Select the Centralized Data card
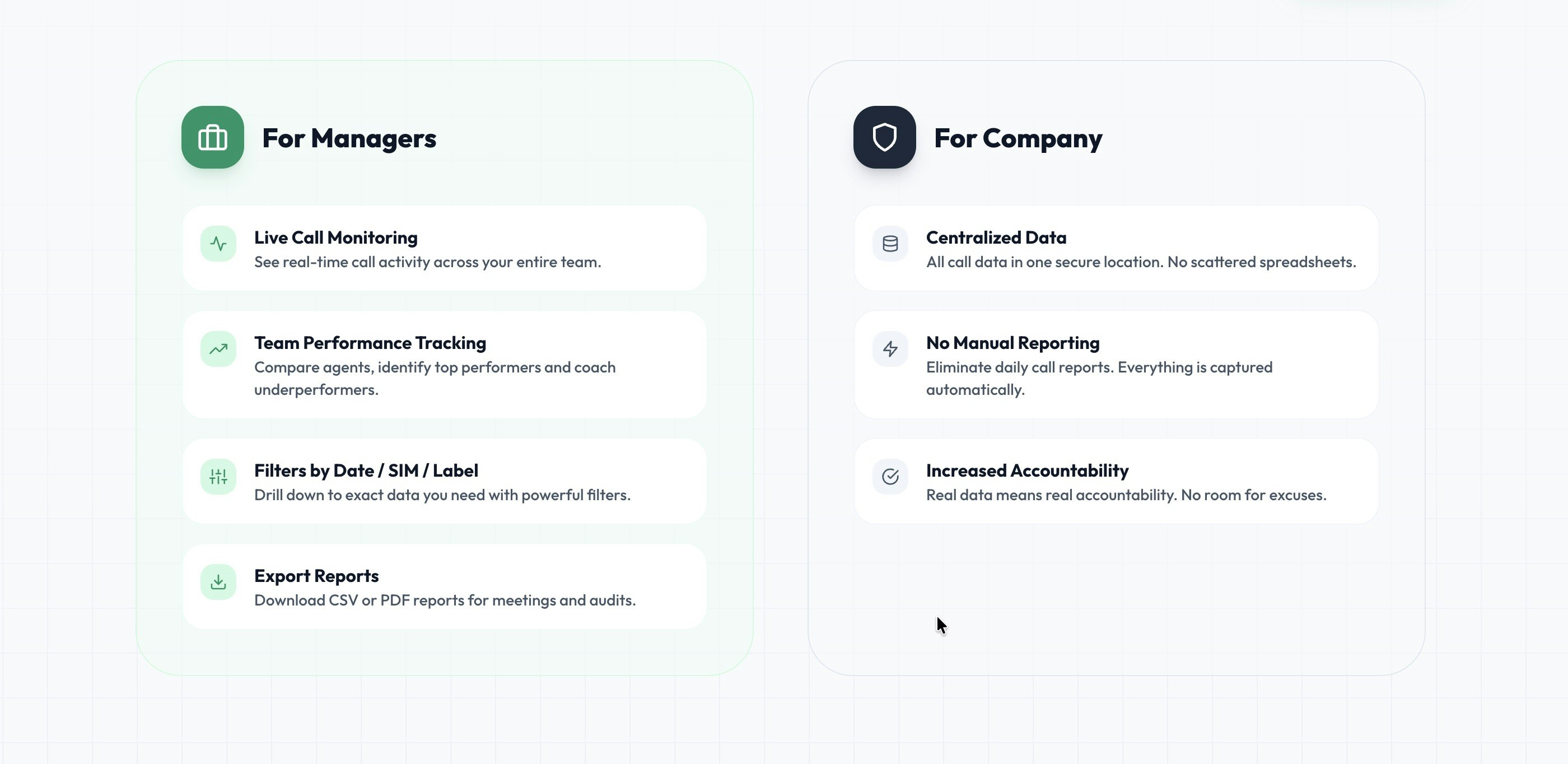Screen dimensions: 1568x764 click(x=1117, y=248)
